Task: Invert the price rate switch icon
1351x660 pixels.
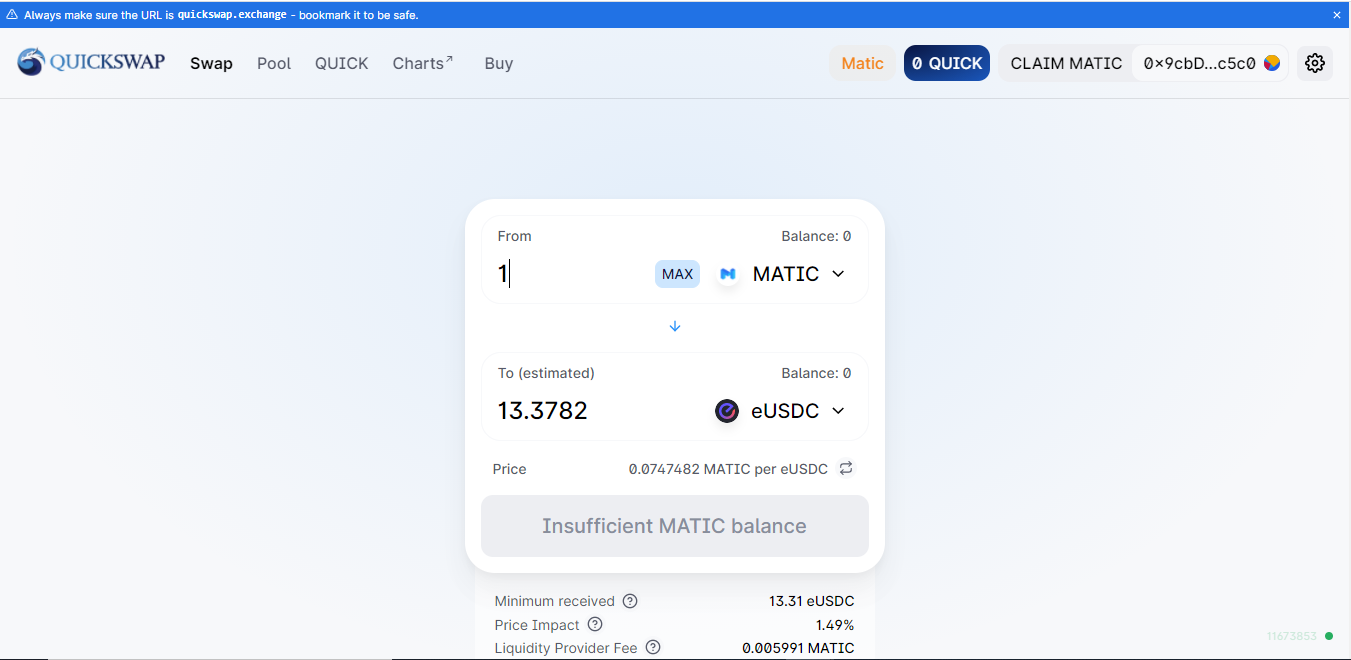Action: point(846,468)
